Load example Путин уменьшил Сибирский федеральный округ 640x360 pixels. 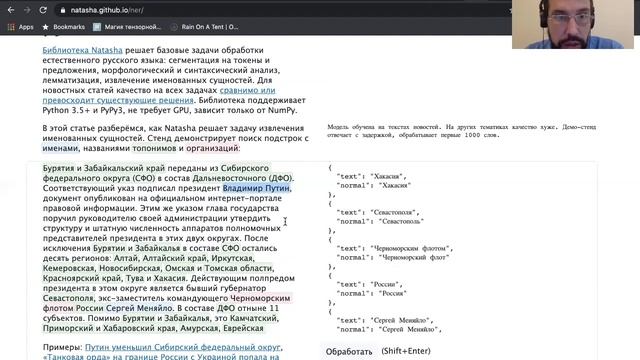(x=182, y=347)
